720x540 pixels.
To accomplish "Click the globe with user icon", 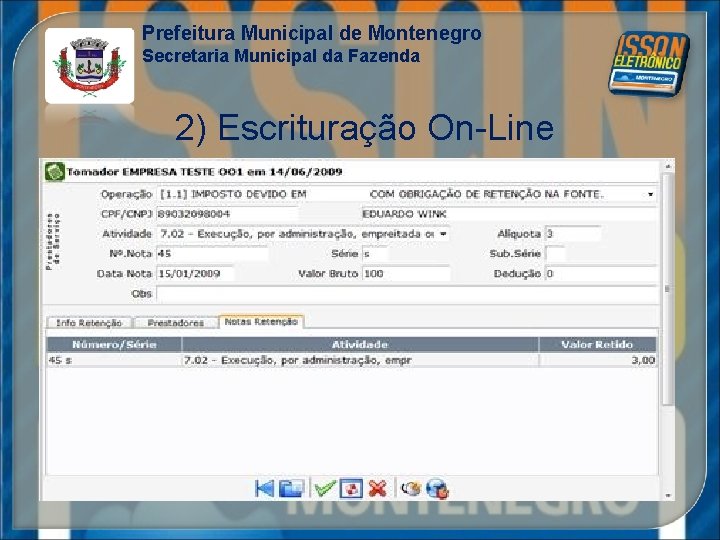I will (437, 489).
